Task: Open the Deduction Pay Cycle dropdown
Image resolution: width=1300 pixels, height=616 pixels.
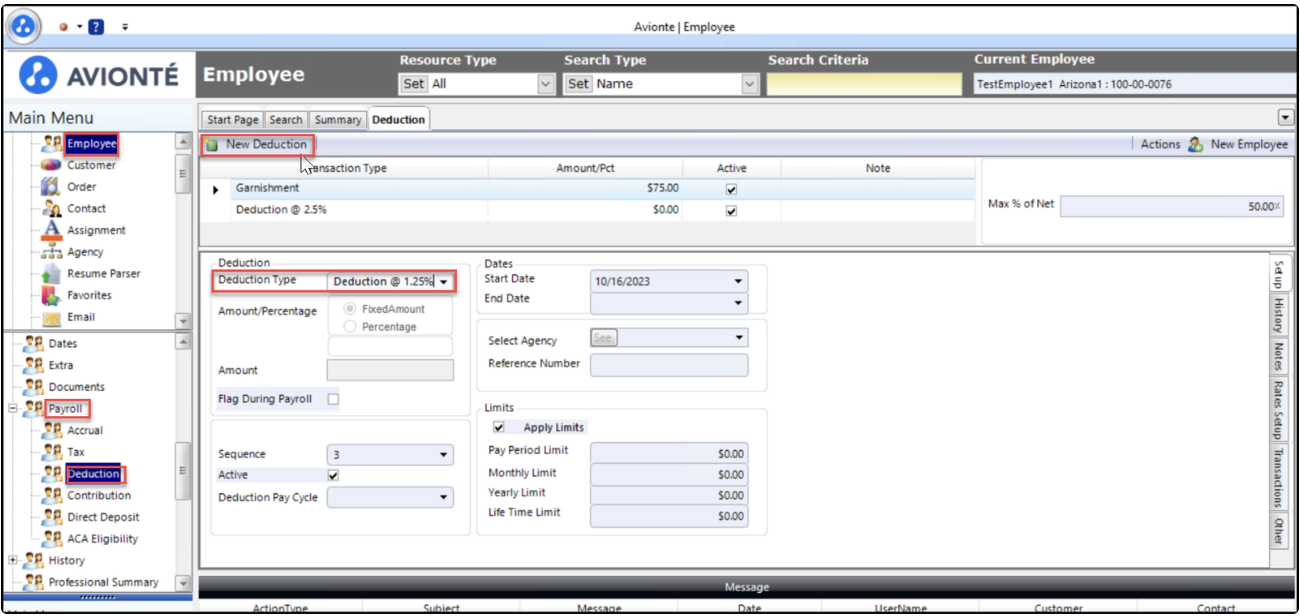Action: [443, 496]
